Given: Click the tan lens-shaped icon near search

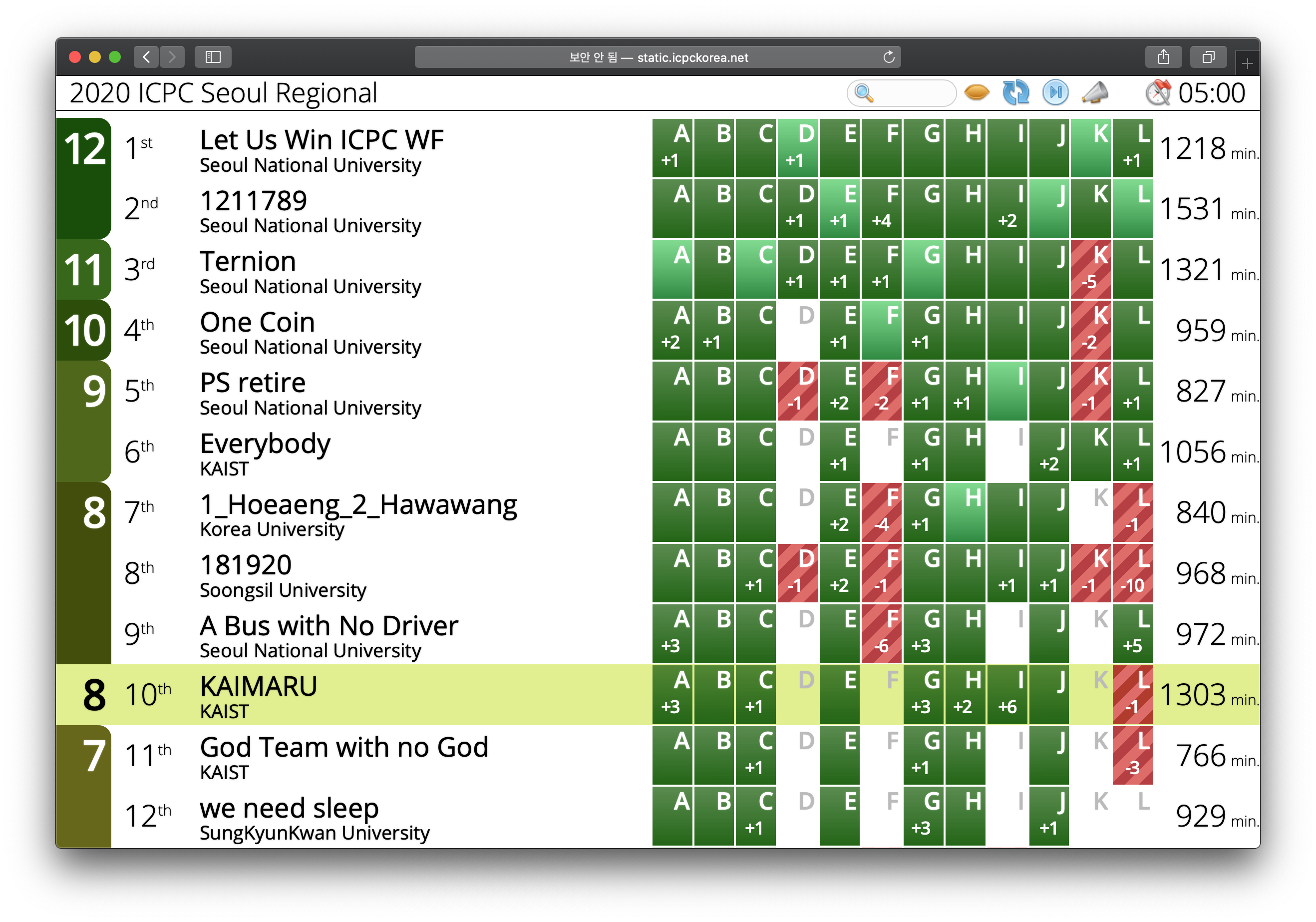Looking at the screenshot, I should point(977,92).
